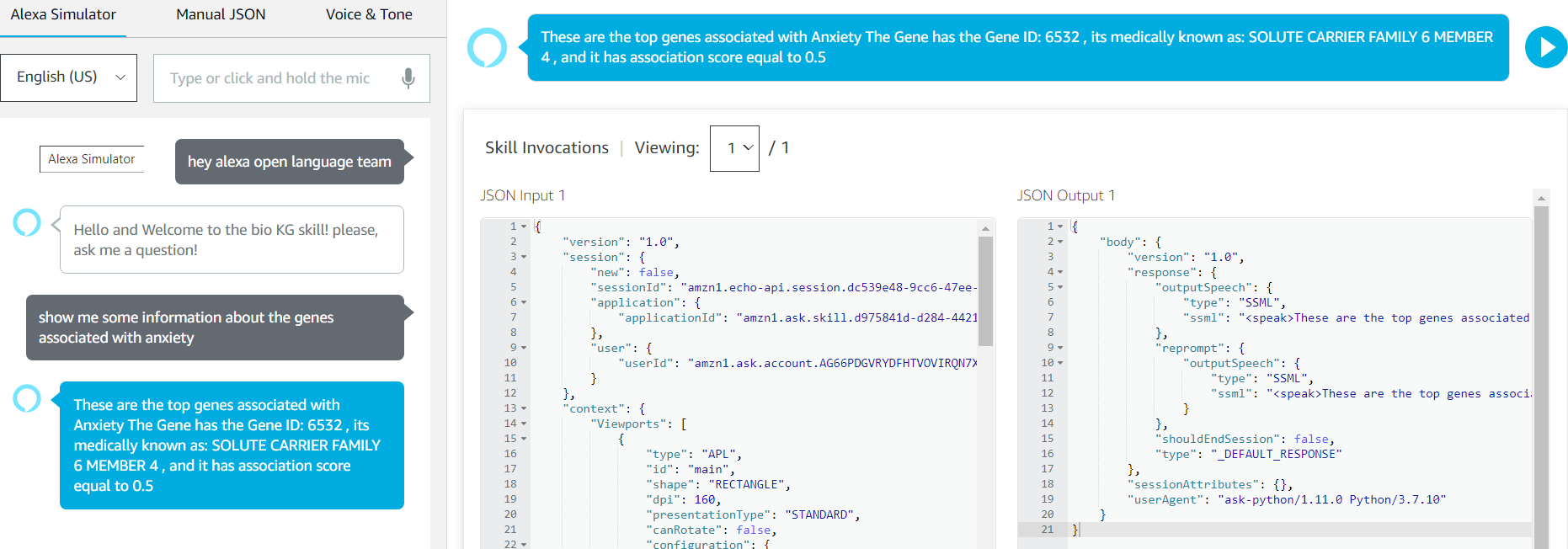This screenshot has width=1568, height=549.
Task: Click the "shouldEndSession": false line in JSON Output
Action: (1245, 439)
